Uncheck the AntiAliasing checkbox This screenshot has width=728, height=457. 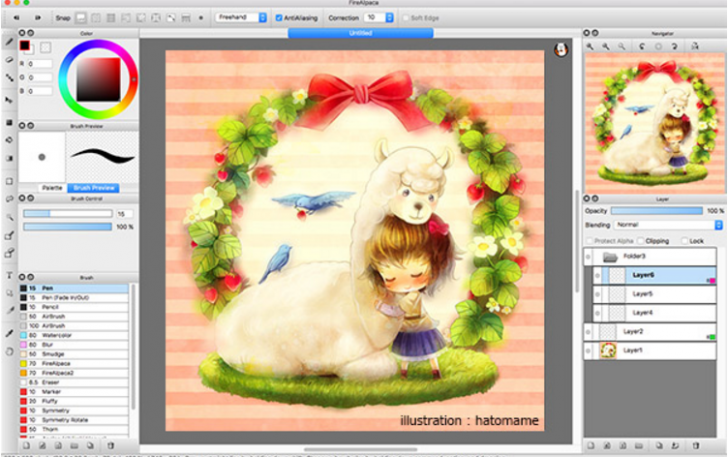click(279, 18)
